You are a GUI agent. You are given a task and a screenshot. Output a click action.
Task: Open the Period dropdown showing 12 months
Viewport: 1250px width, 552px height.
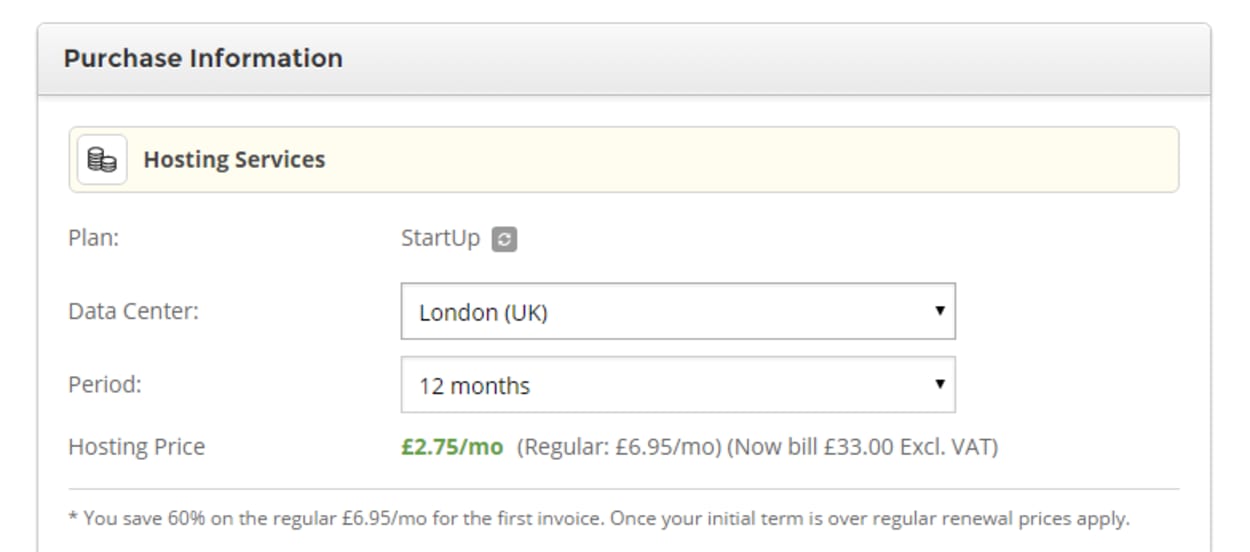coord(678,385)
